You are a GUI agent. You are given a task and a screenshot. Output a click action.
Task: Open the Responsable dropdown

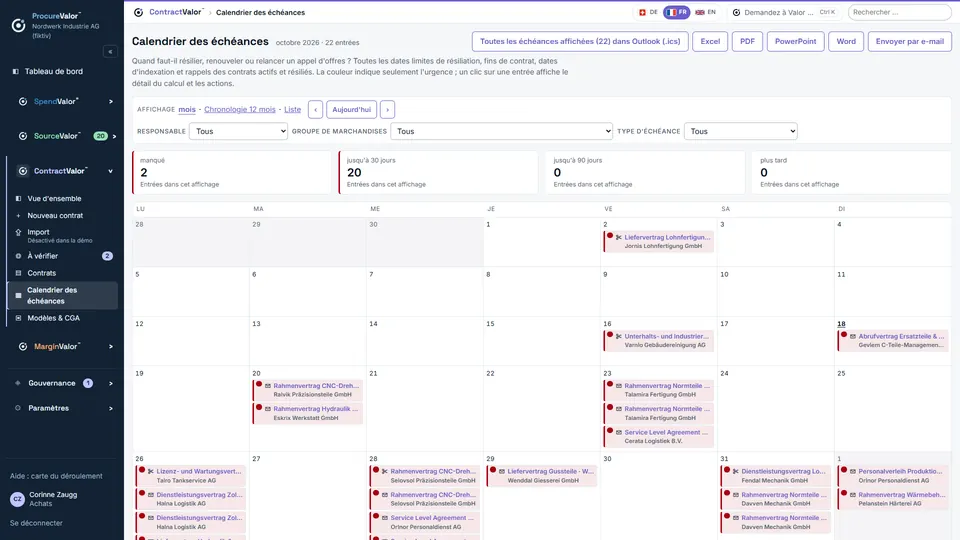pyautogui.click(x=238, y=131)
